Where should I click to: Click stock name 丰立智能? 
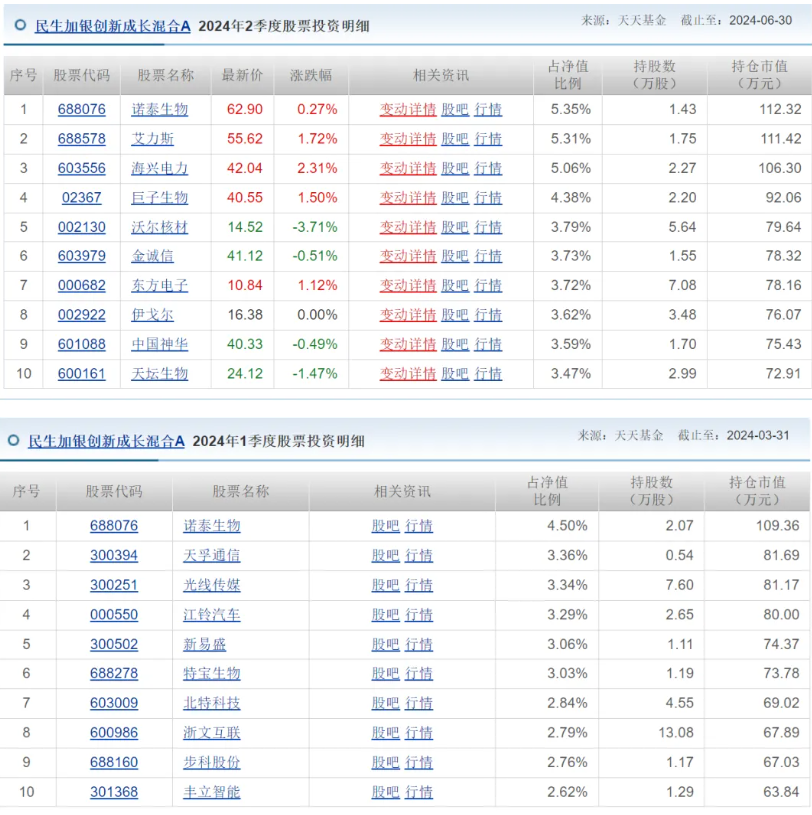212,792
